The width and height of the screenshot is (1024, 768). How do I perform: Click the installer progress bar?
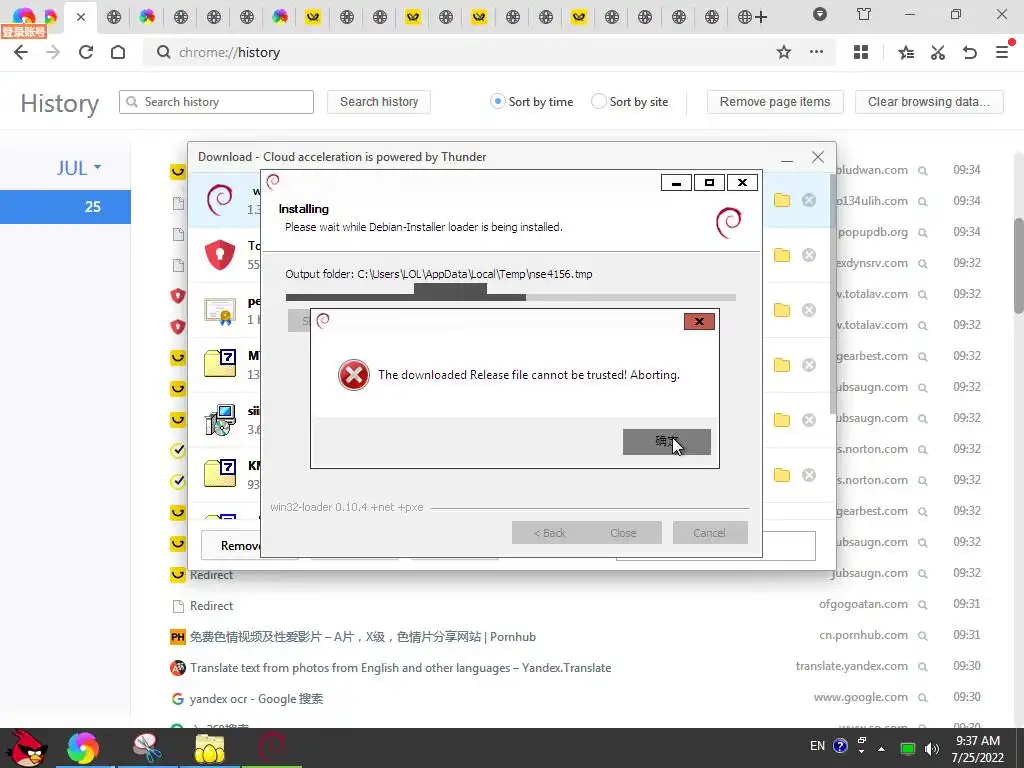(x=511, y=297)
